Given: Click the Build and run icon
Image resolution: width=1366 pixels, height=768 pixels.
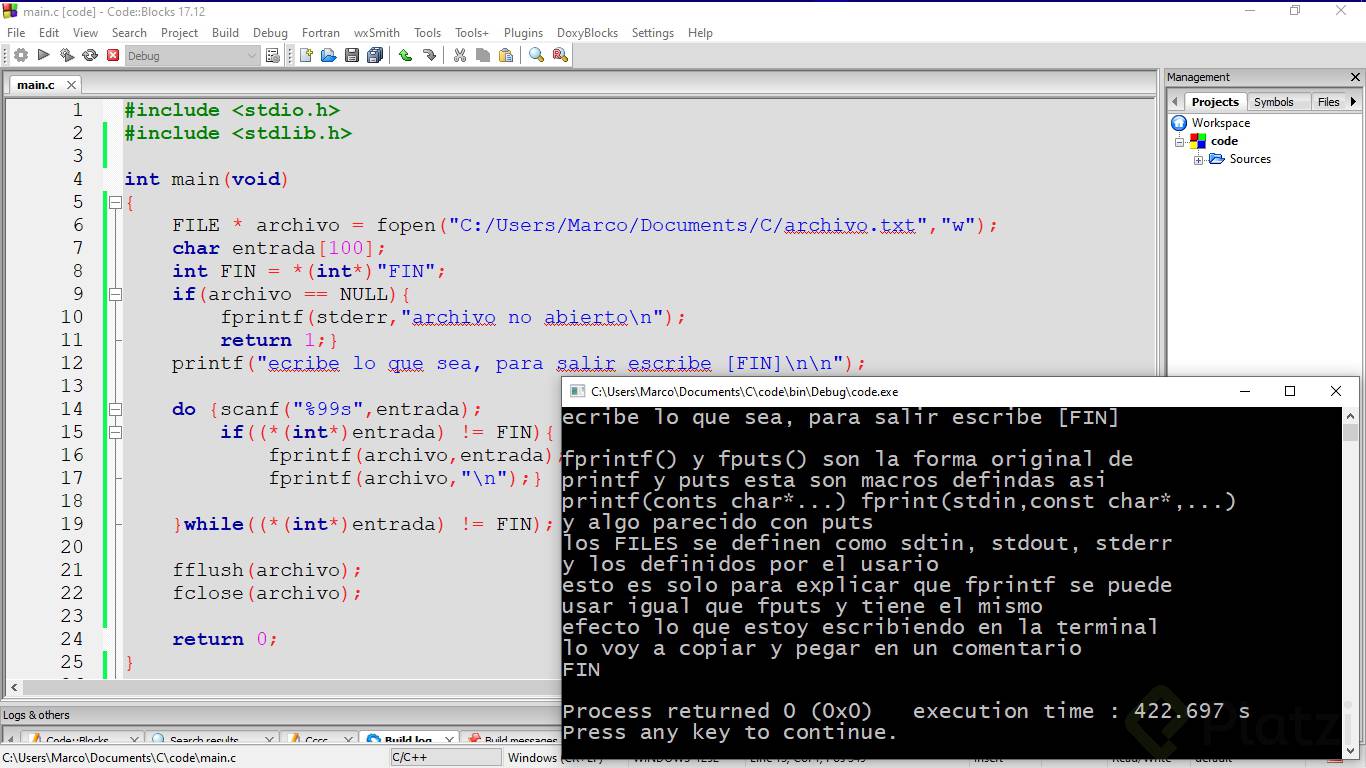Looking at the screenshot, I should point(67,56).
